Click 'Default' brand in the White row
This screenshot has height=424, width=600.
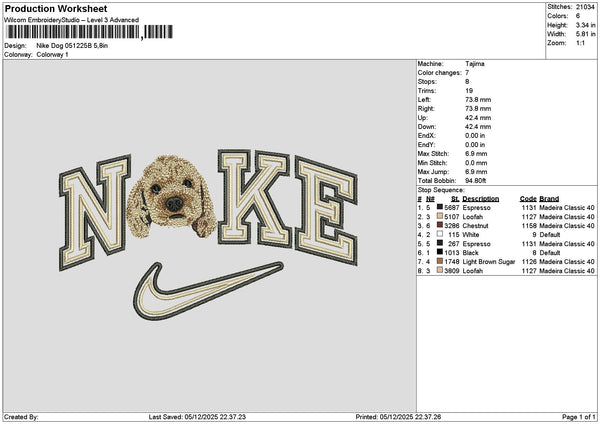pos(549,235)
